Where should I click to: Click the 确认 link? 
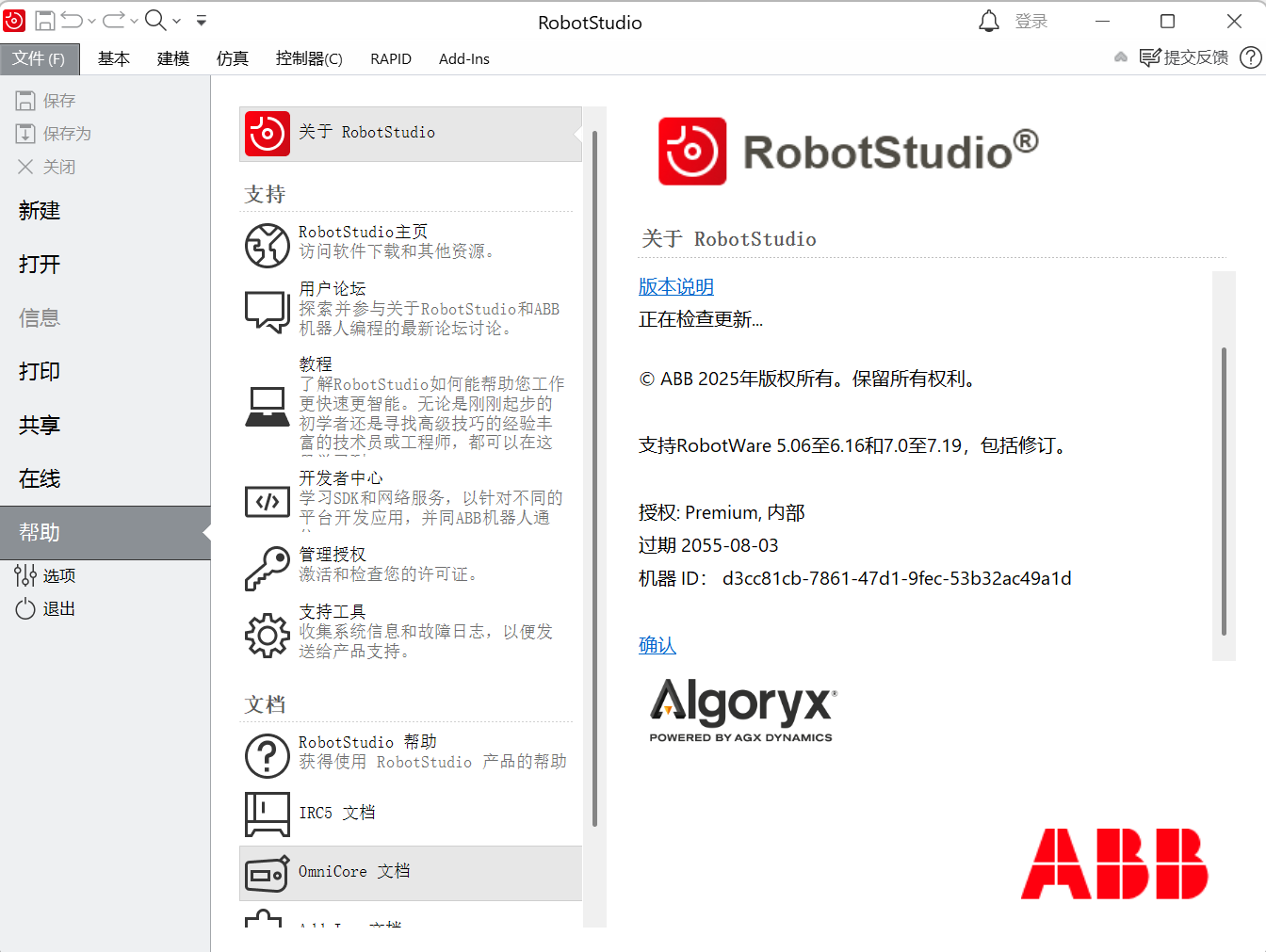[x=657, y=645]
